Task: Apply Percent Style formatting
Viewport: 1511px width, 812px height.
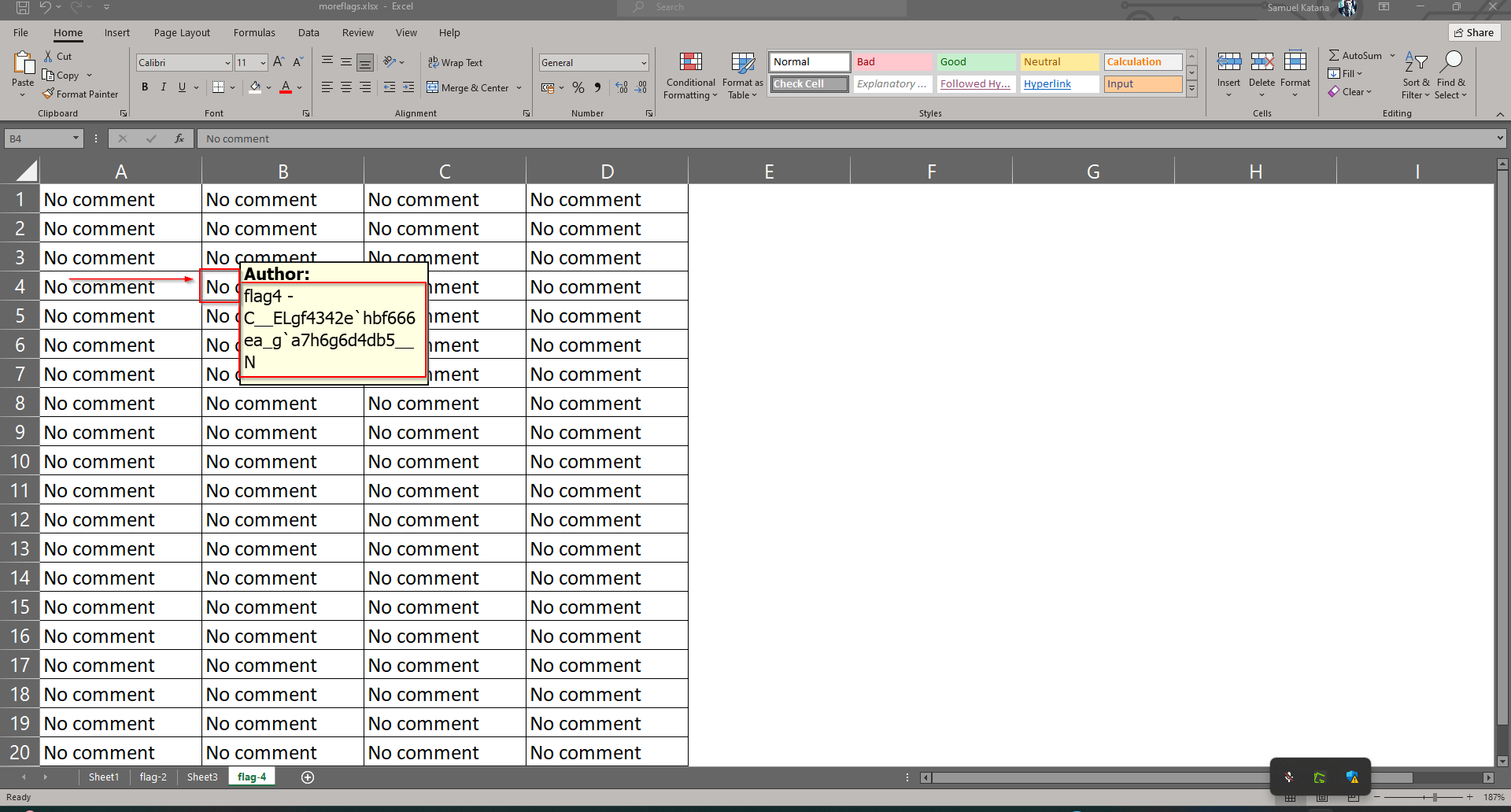Action: pyautogui.click(x=578, y=87)
